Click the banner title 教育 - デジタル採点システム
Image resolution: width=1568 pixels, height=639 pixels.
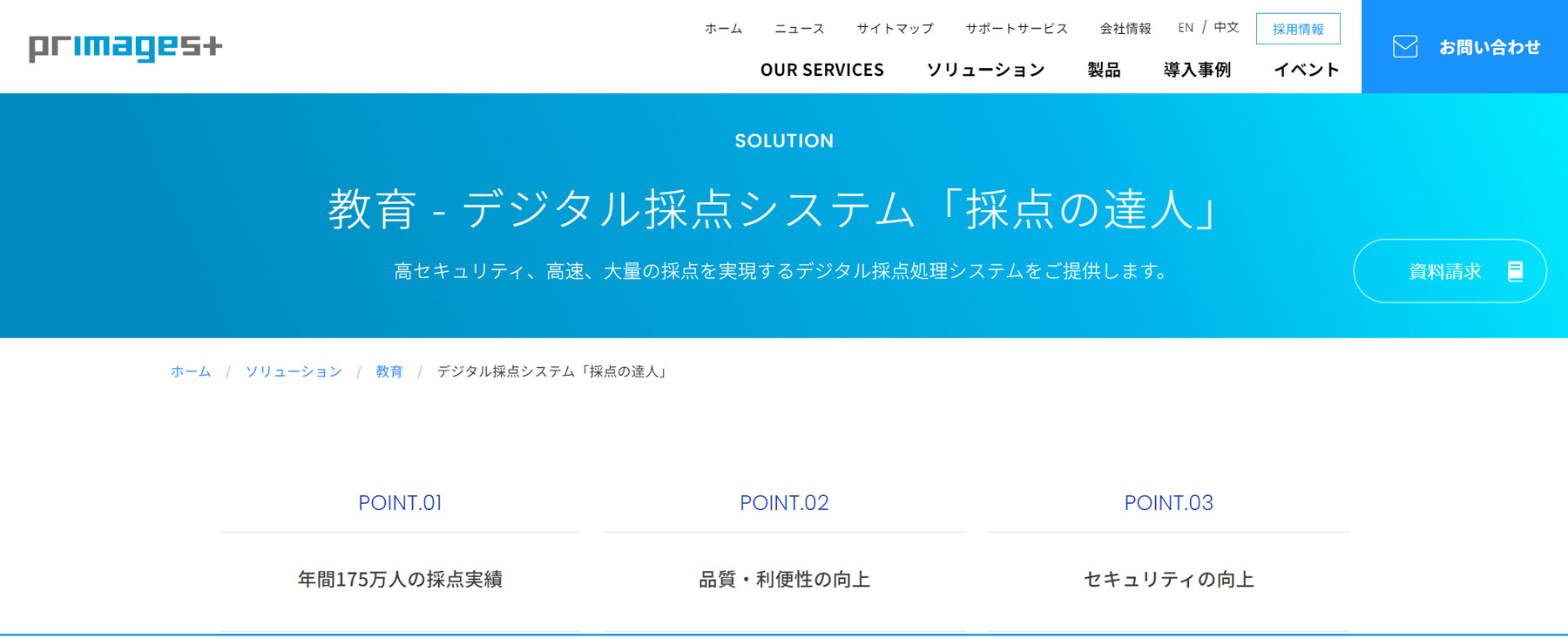tap(774, 209)
